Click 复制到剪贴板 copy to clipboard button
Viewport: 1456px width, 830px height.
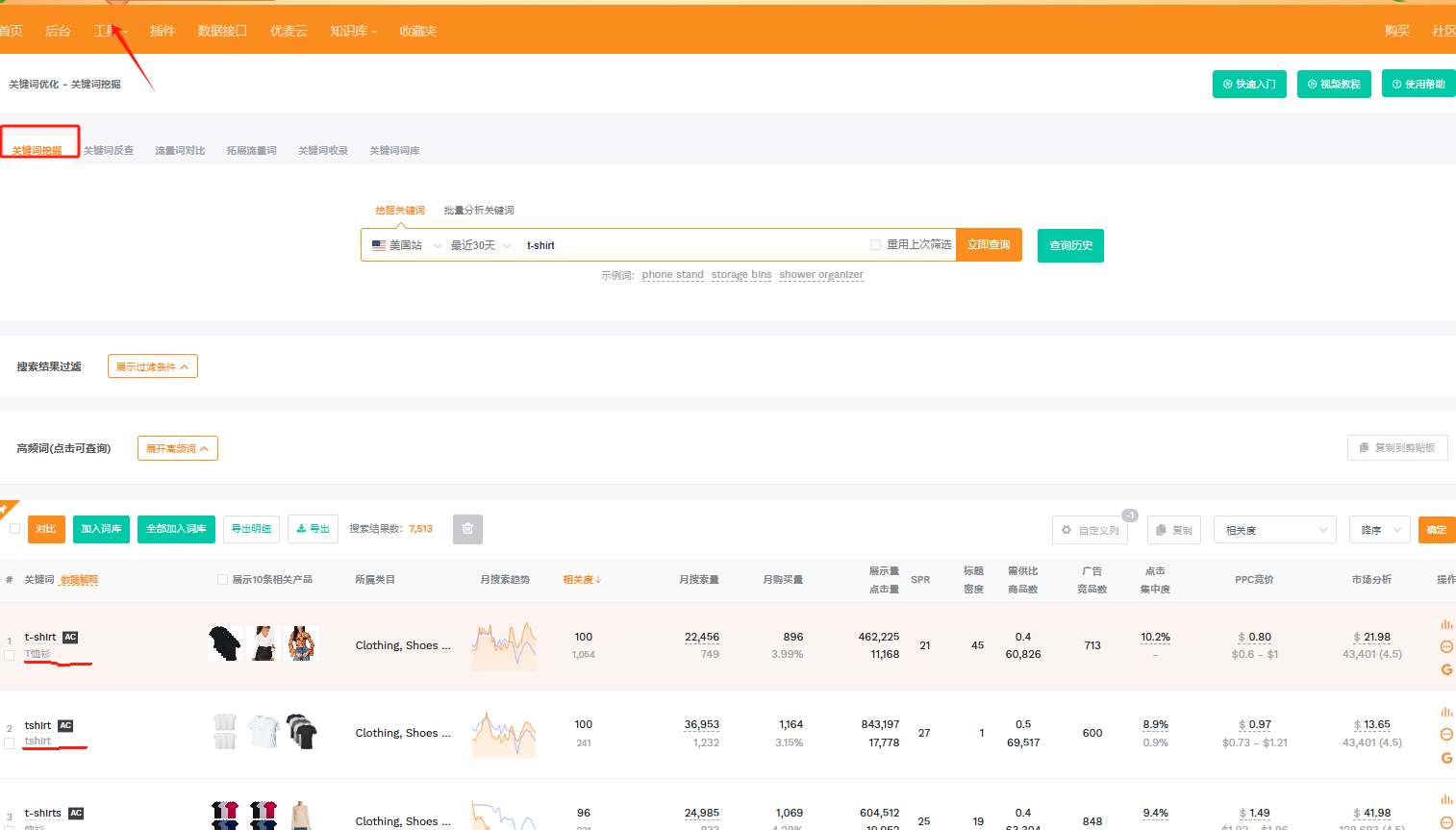(x=1397, y=447)
